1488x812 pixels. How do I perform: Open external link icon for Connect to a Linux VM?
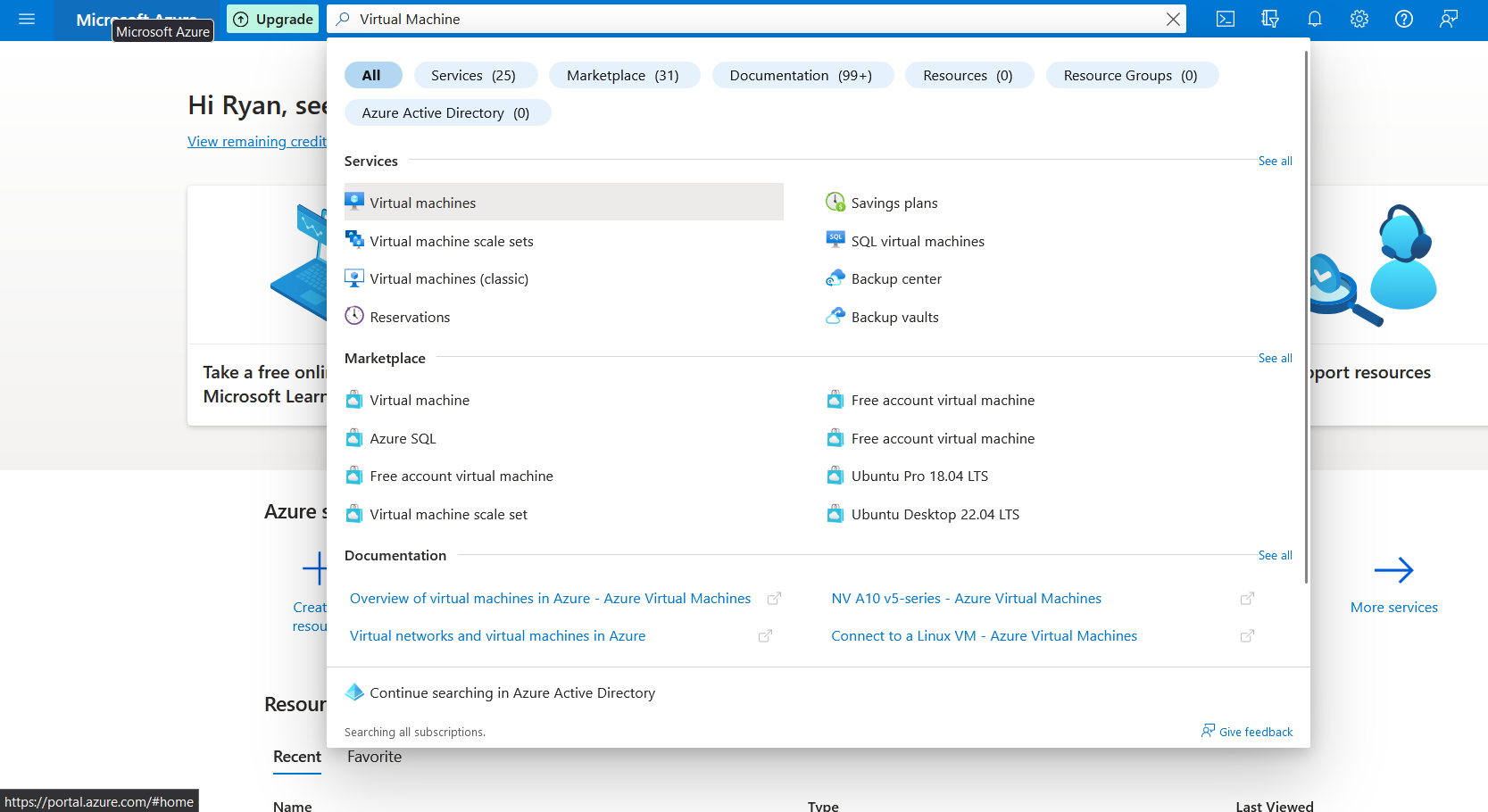click(x=1248, y=635)
